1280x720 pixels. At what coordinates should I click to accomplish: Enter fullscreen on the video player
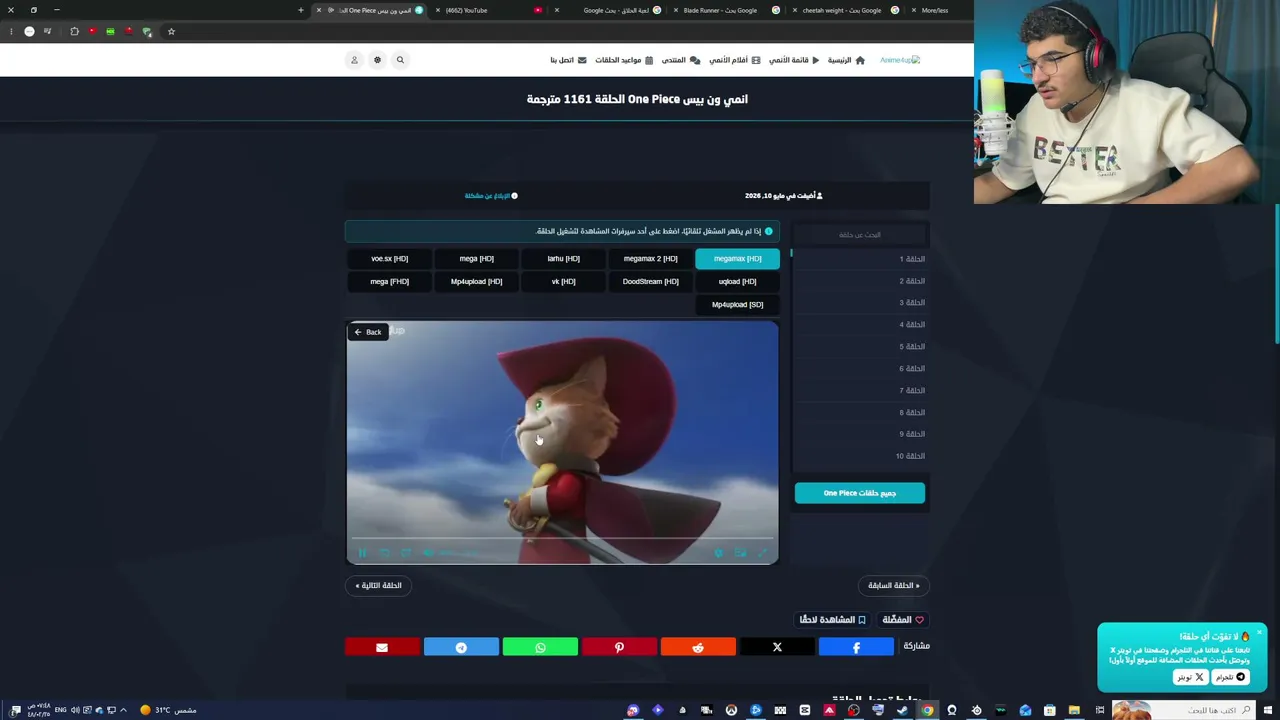tap(762, 552)
